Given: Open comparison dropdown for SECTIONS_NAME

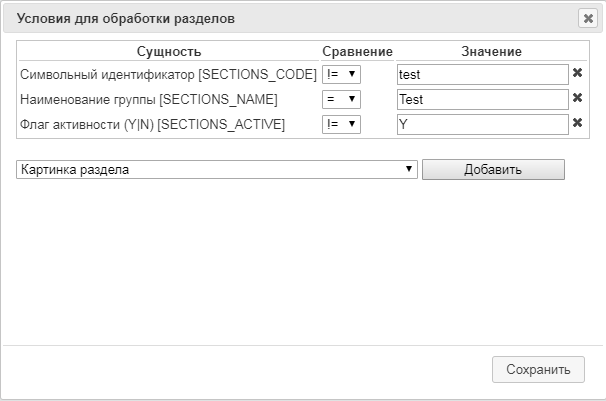Looking at the screenshot, I should 341,99.
